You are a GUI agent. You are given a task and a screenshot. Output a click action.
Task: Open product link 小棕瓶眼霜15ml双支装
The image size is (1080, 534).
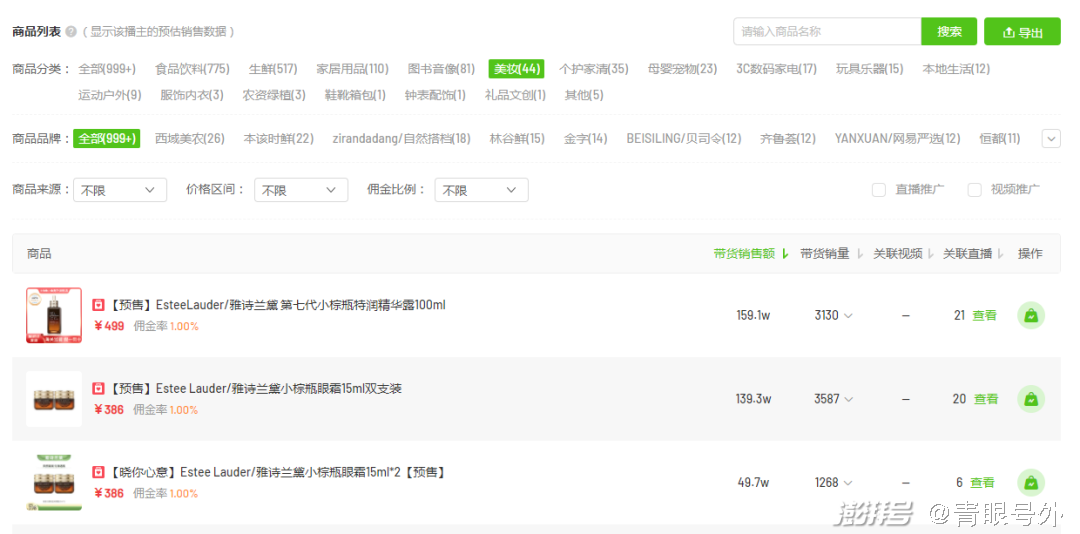[254, 389]
